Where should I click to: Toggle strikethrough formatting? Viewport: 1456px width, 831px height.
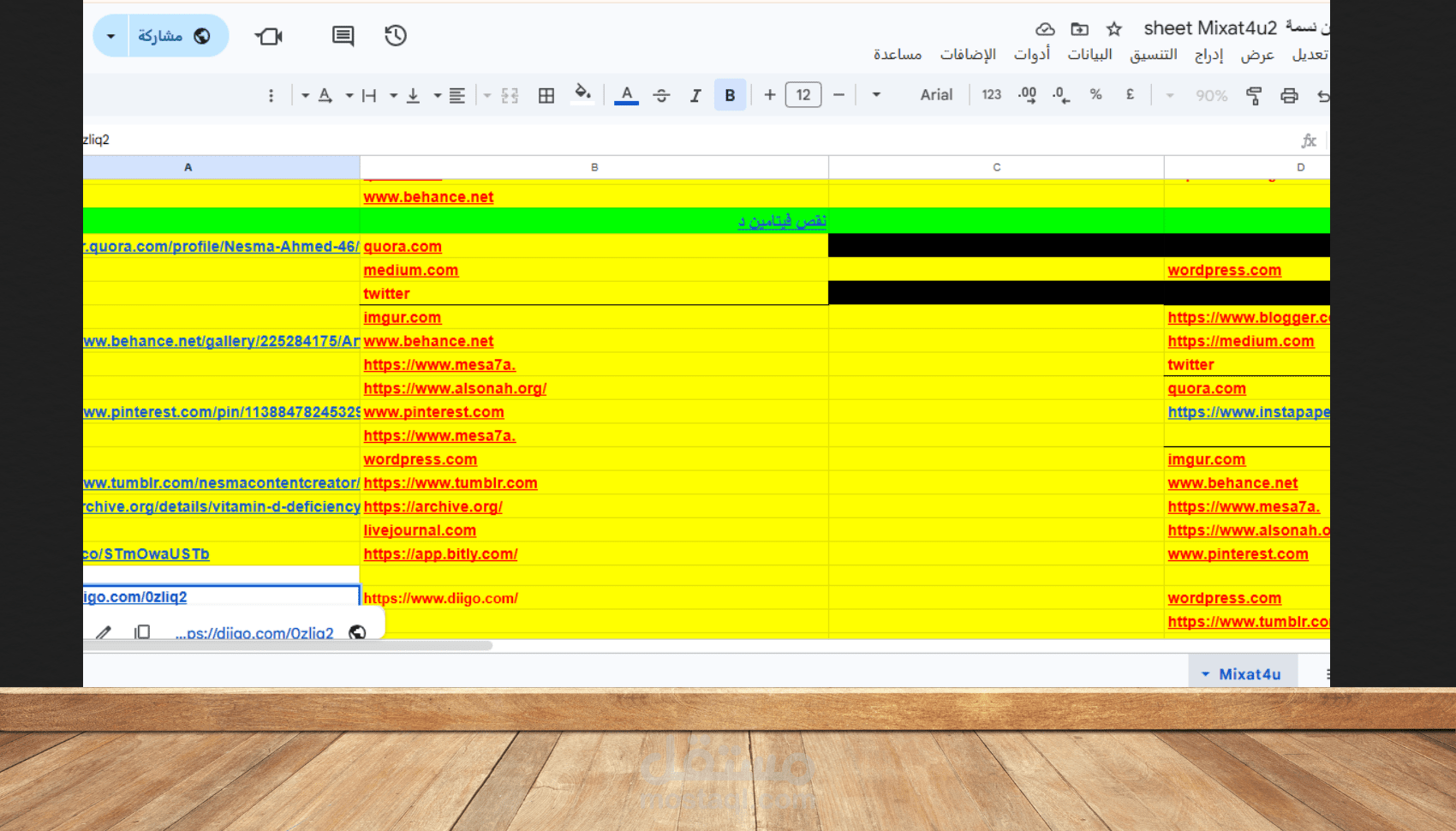[x=661, y=95]
